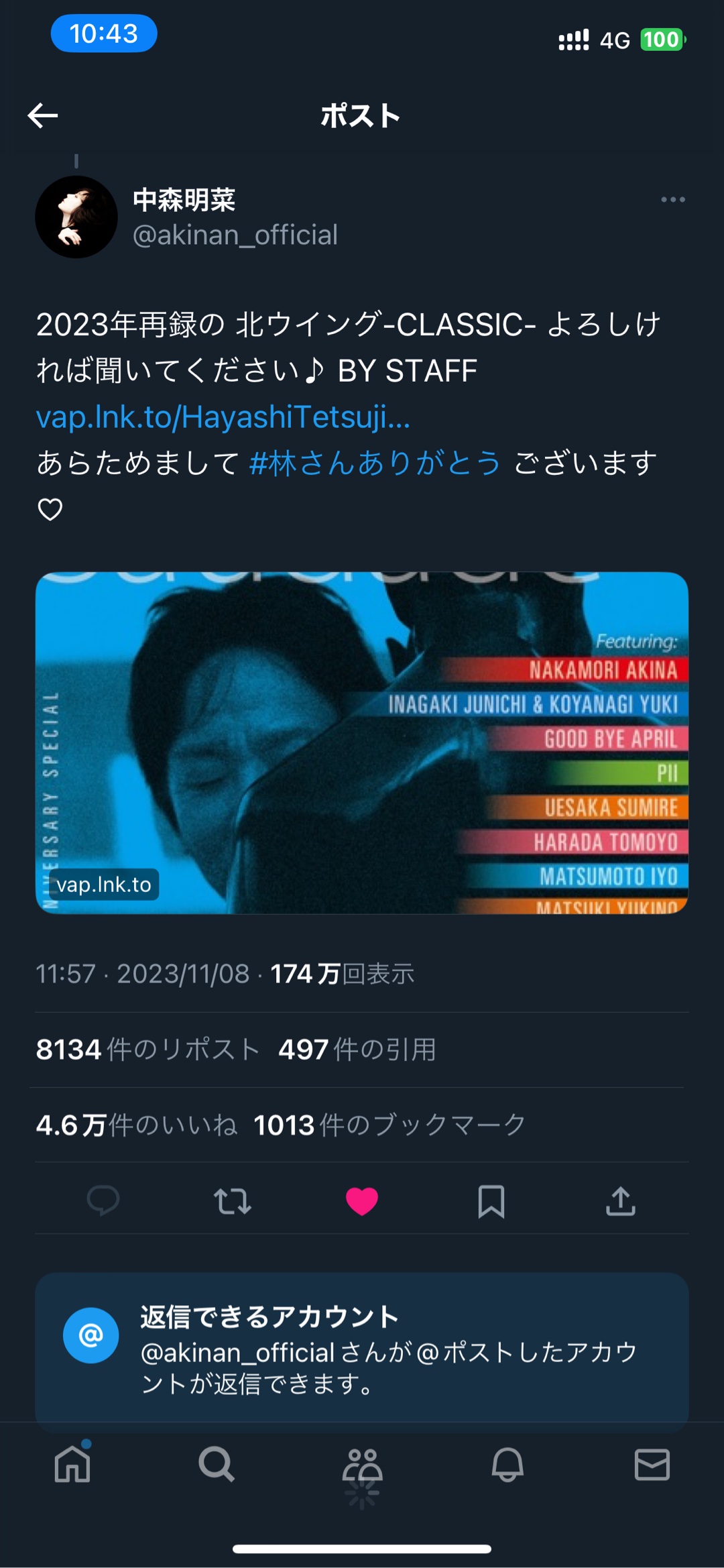
Task: Tap the back arrow
Action: point(43,115)
